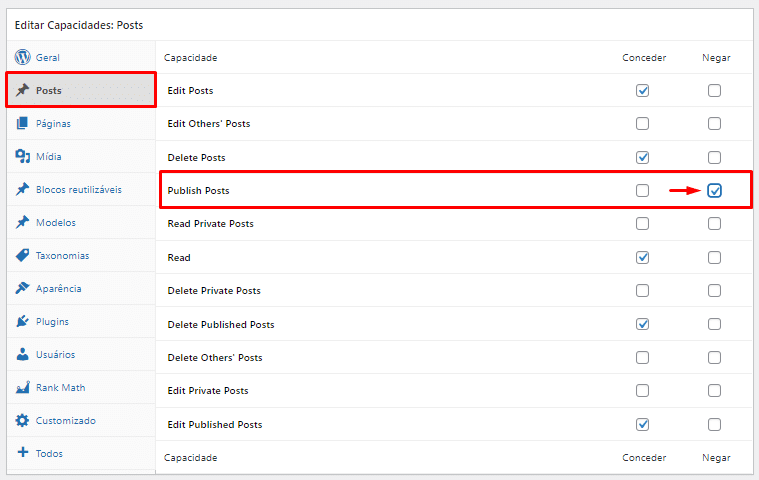Screen dimensions: 759x480
Task: Click the gear icon beside Customizado
Action: (x=22, y=420)
